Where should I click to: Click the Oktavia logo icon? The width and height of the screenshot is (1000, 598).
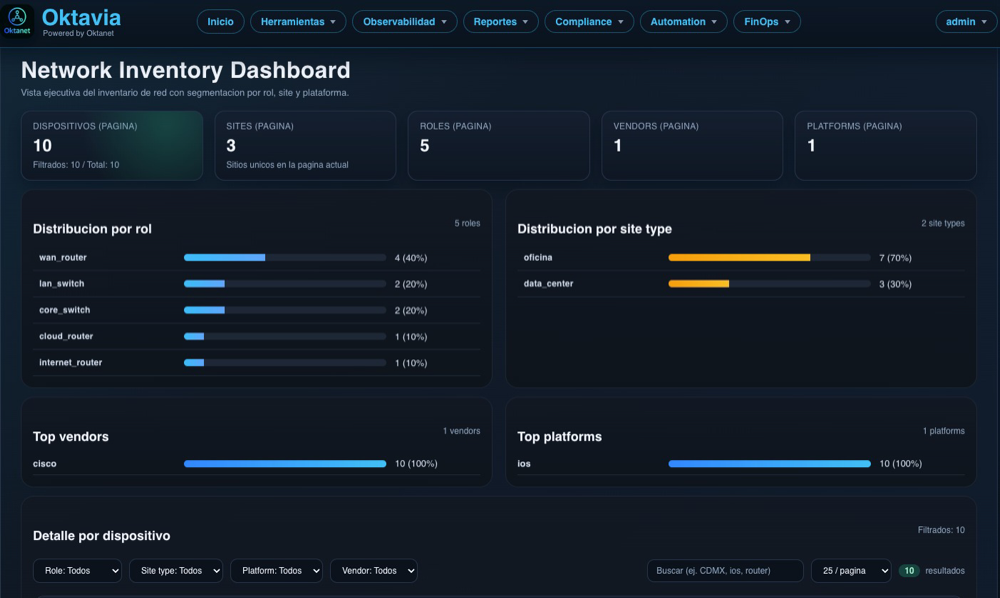coord(20,21)
